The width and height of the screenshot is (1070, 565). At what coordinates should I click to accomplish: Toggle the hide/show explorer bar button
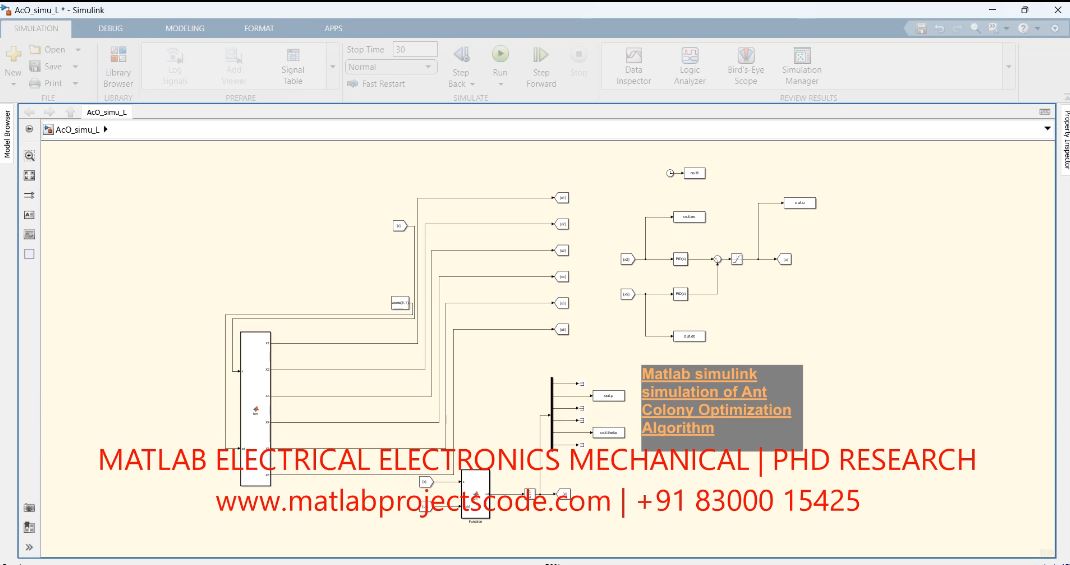point(29,129)
